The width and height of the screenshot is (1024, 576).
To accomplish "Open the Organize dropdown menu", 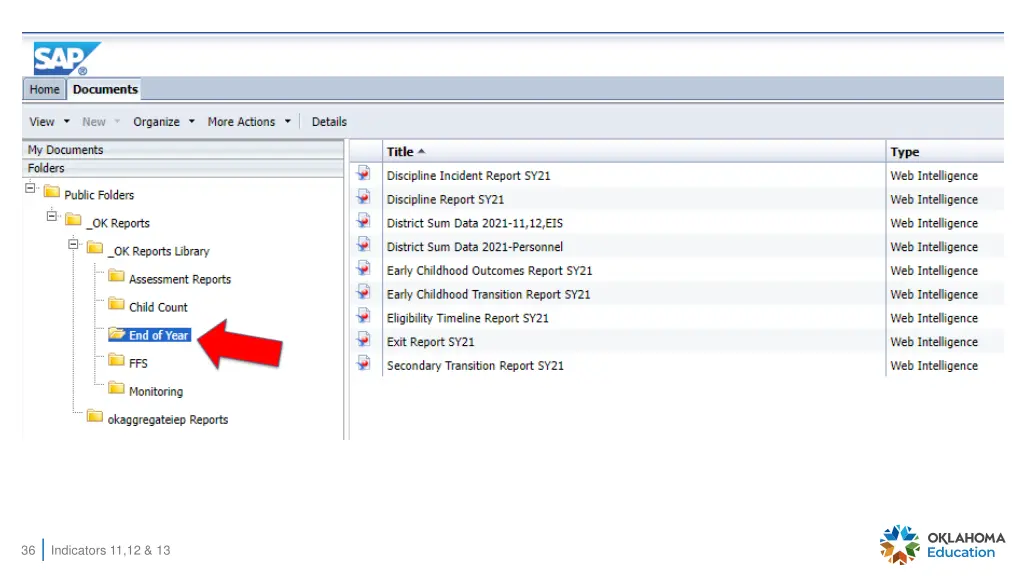I will (164, 121).
